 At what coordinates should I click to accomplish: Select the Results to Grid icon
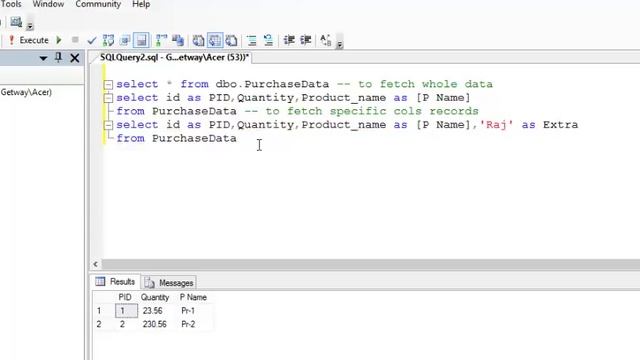(x=215, y=40)
